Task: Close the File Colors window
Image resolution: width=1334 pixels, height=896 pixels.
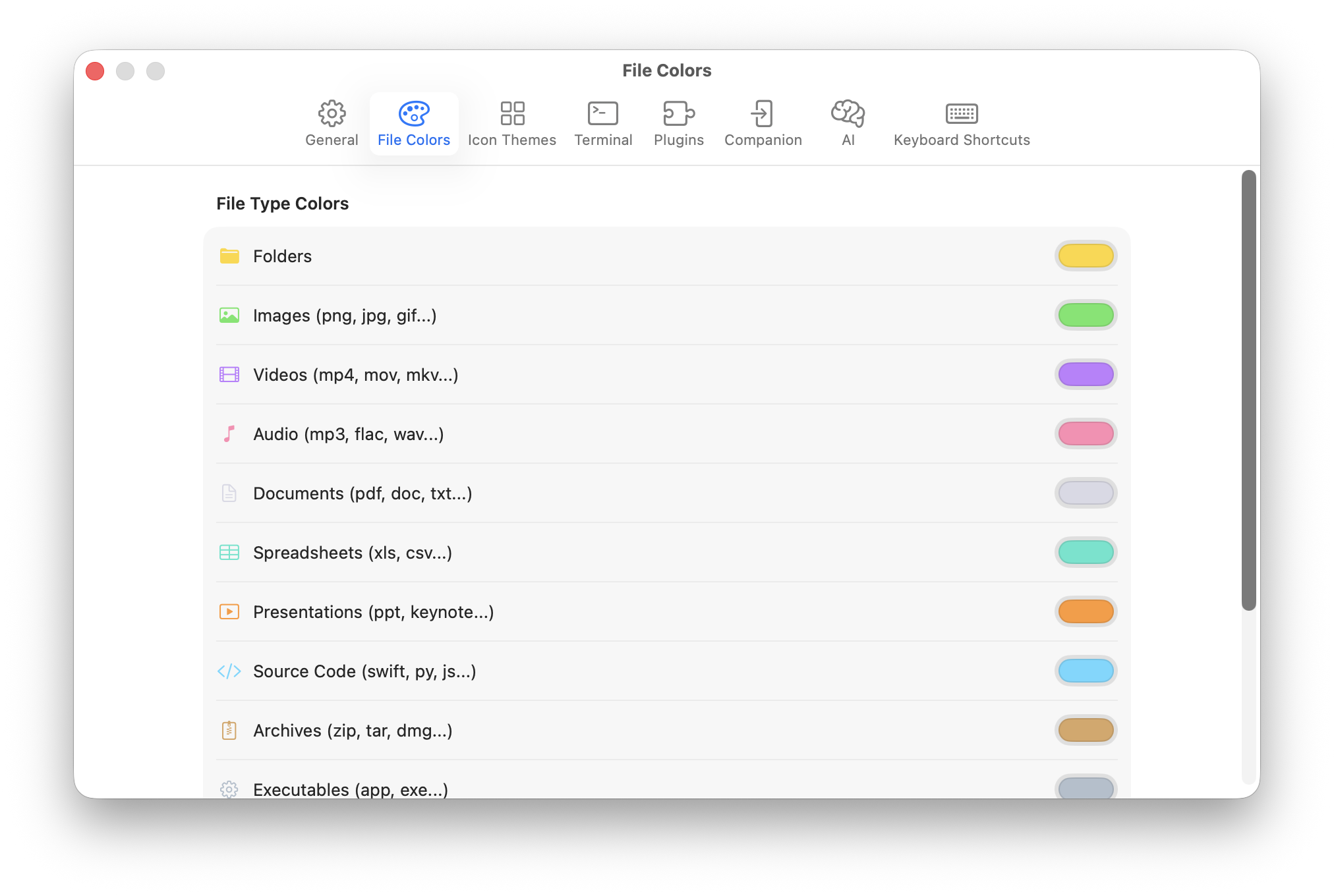Action: [x=95, y=71]
